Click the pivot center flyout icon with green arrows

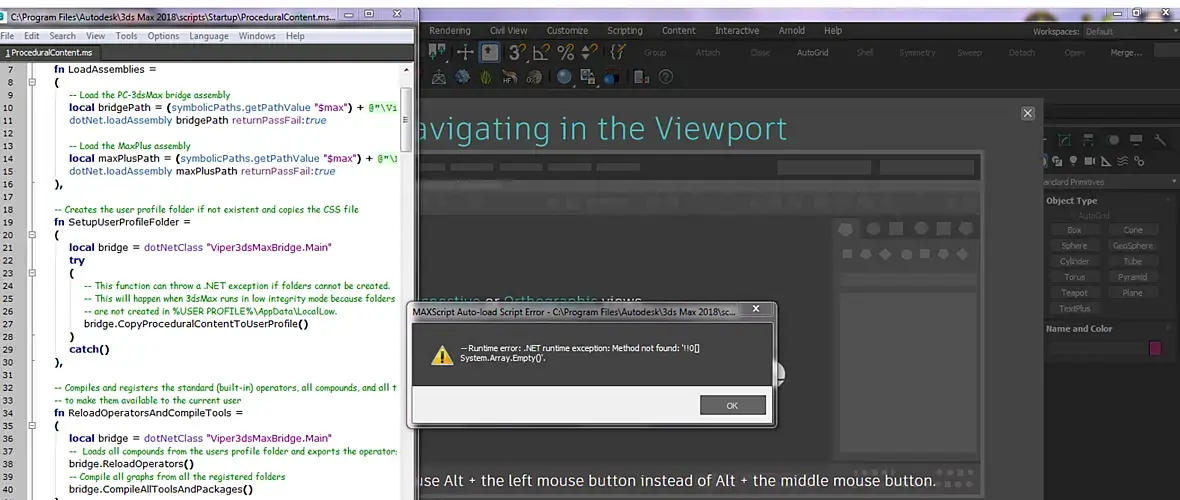[438, 51]
